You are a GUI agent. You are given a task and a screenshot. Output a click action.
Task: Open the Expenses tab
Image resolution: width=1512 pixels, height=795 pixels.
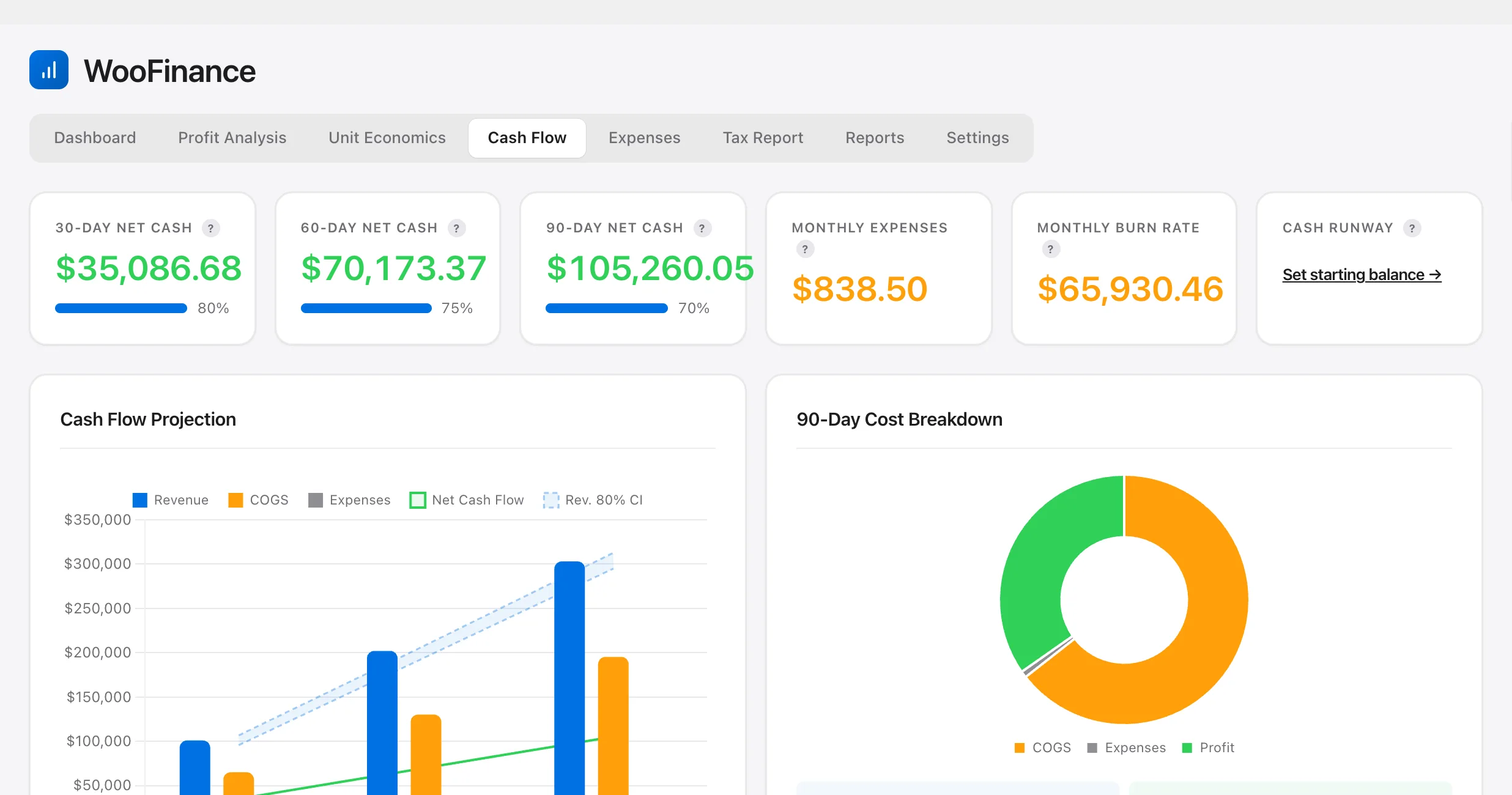point(645,138)
